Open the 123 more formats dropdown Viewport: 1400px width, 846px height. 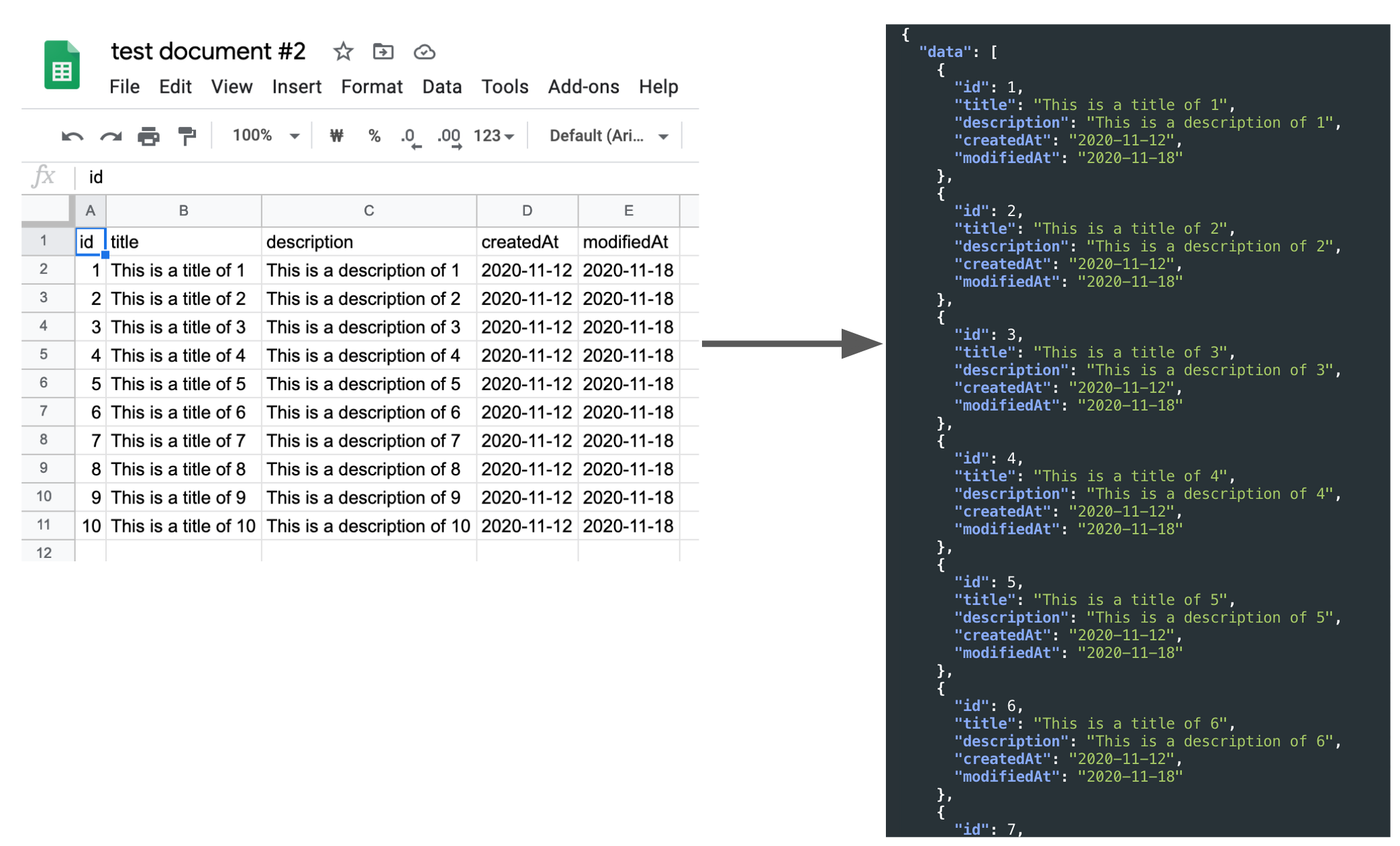coord(494,136)
